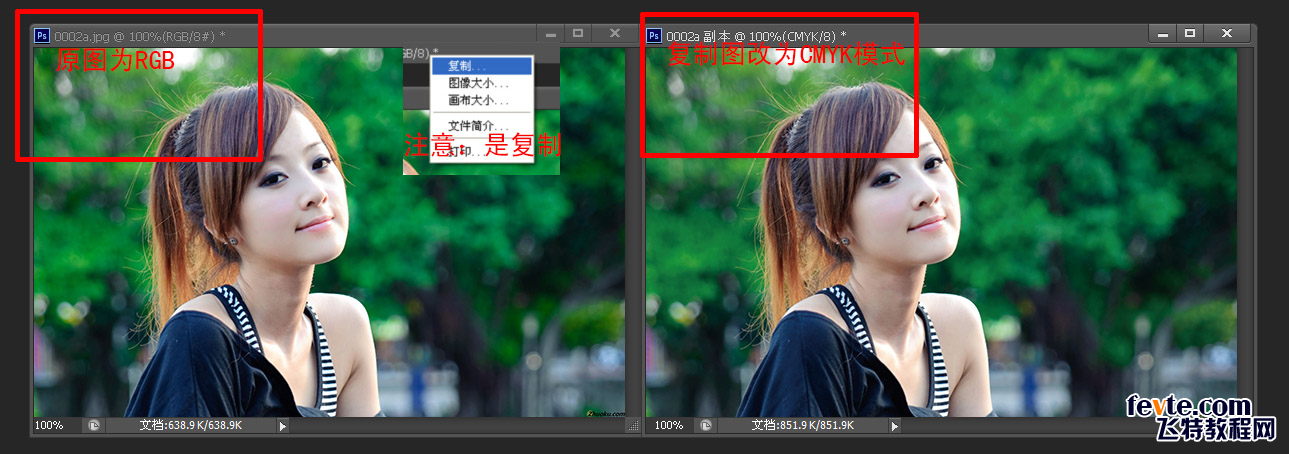Viewport: 1289px width, 454px height.
Task: Expand status arrow beside 文档:851.9K/851.9K
Action: [x=895, y=425]
